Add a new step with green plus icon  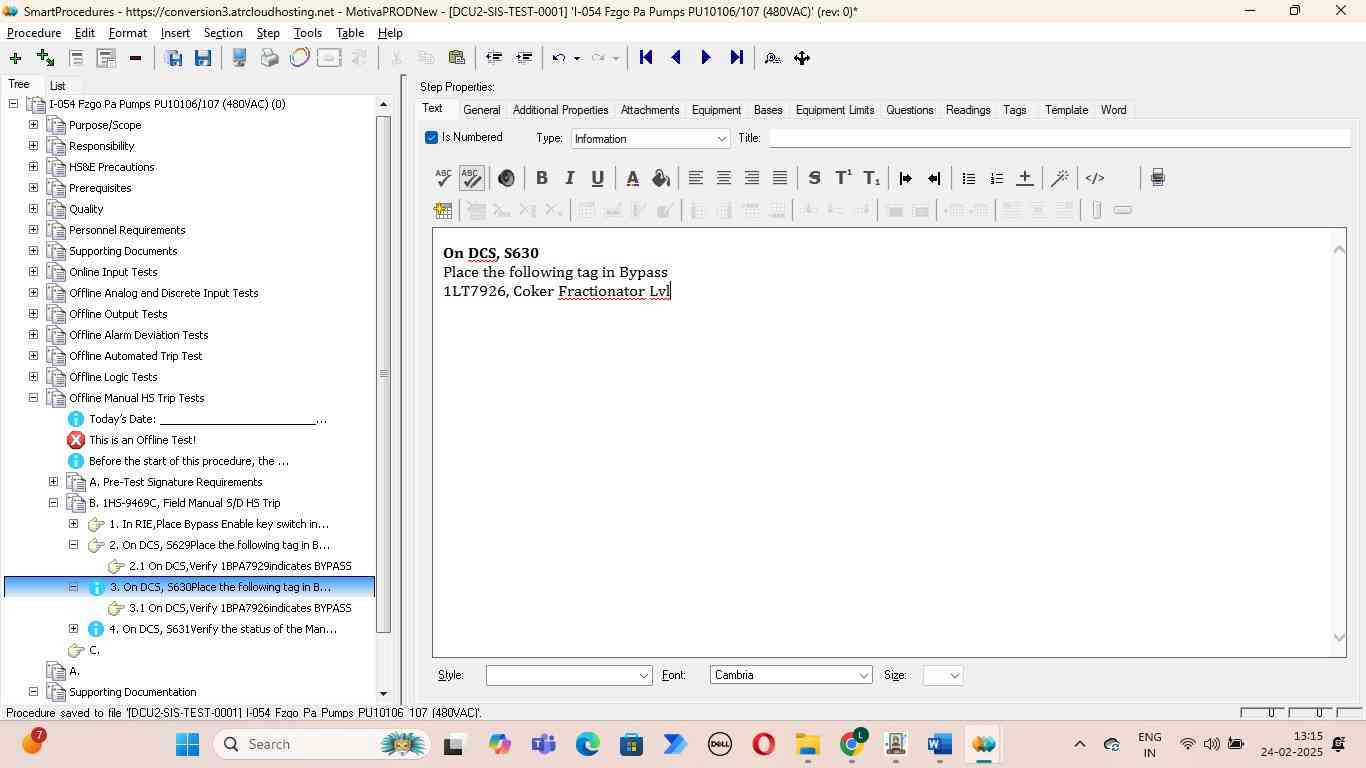pyautogui.click(x=15, y=58)
